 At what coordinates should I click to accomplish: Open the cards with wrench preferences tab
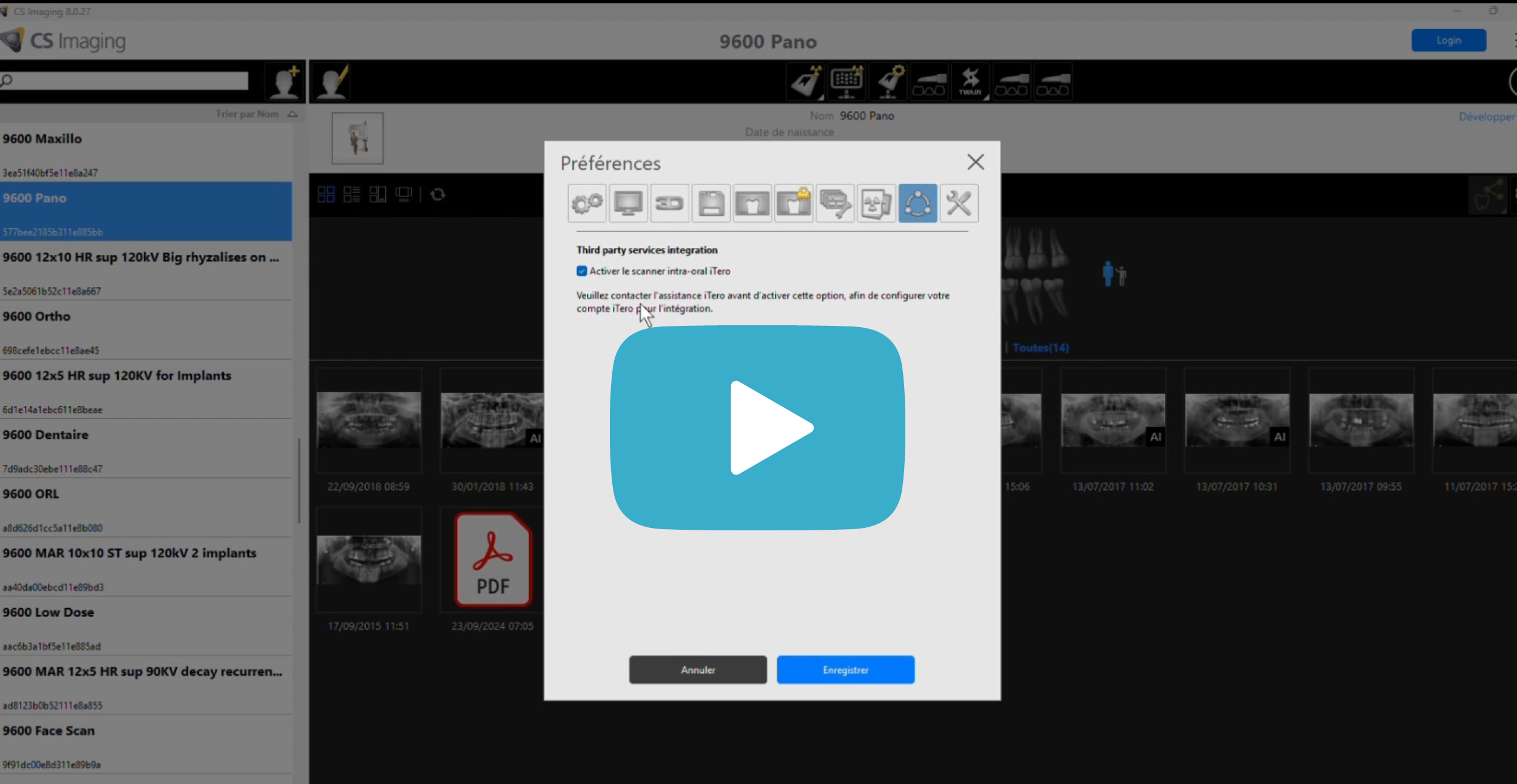pos(835,203)
